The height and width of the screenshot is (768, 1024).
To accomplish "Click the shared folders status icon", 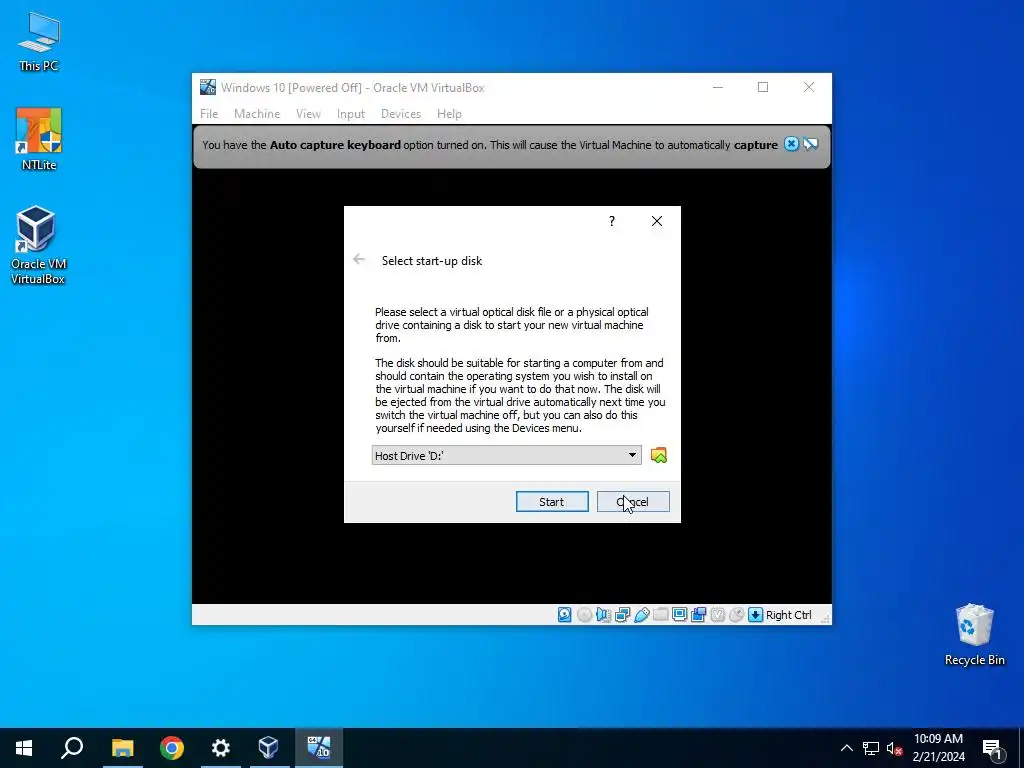I will click(x=660, y=615).
